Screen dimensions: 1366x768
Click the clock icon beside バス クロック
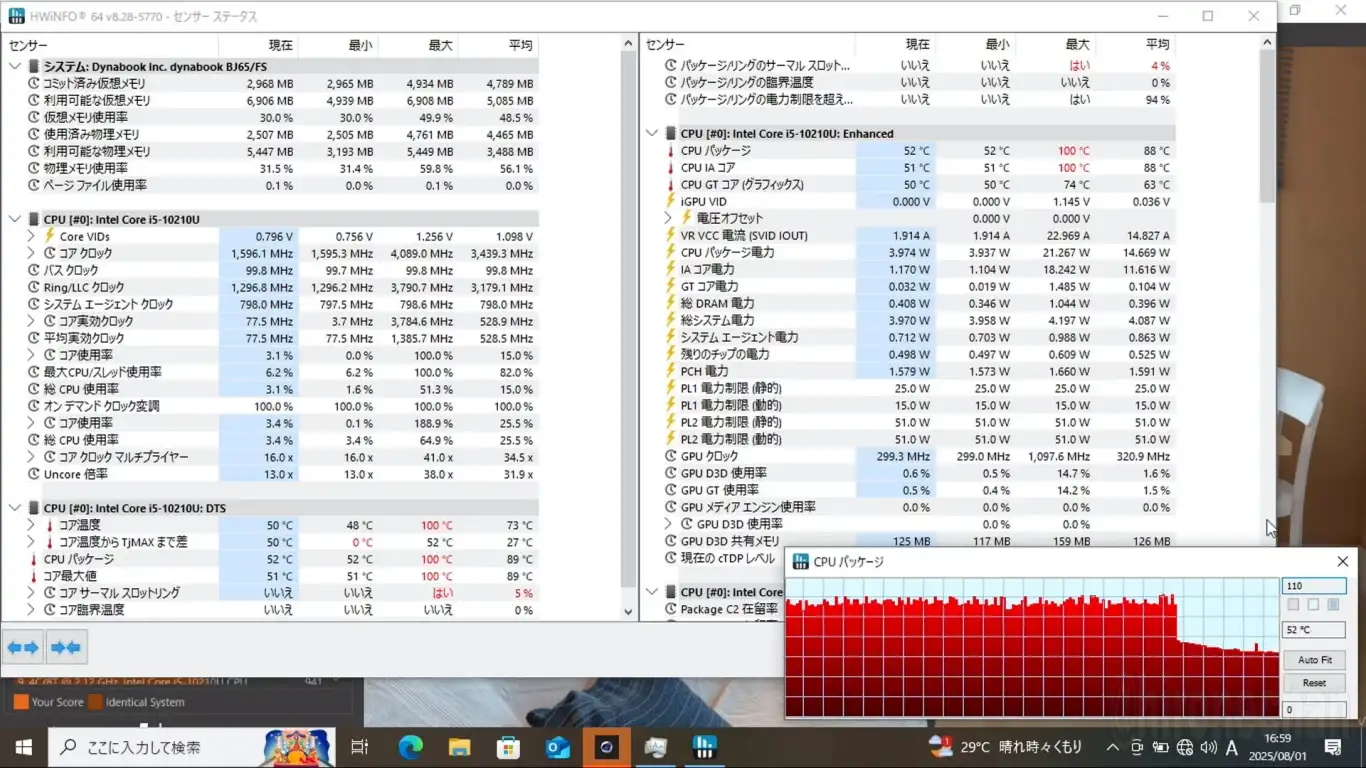[x=34, y=270]
